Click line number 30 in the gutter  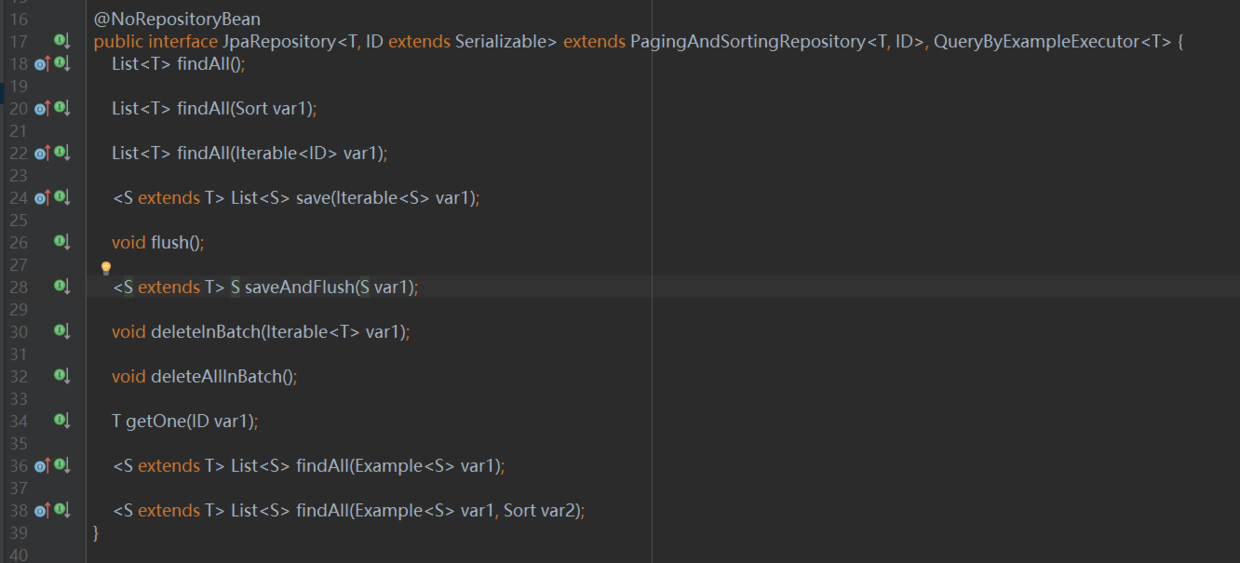[19, 332]
